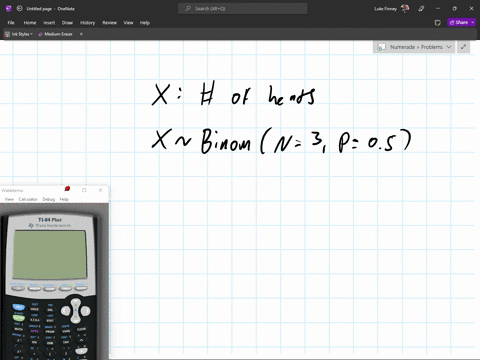This screenshot has height=360, width=480.
Task: Click the full page view expand arrows
Action: pos(463,47)
